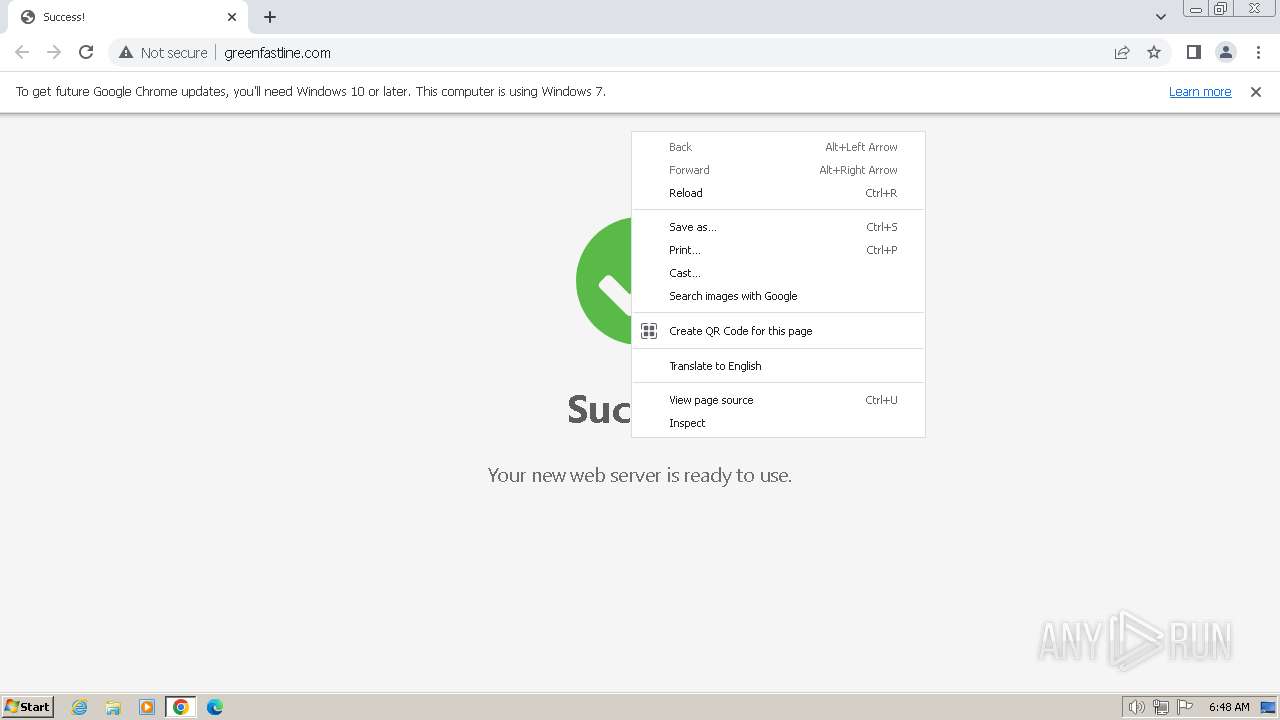The image size is (1280, 720).
Task: Click the Not secure warning icon
Action: coord(126,52)
